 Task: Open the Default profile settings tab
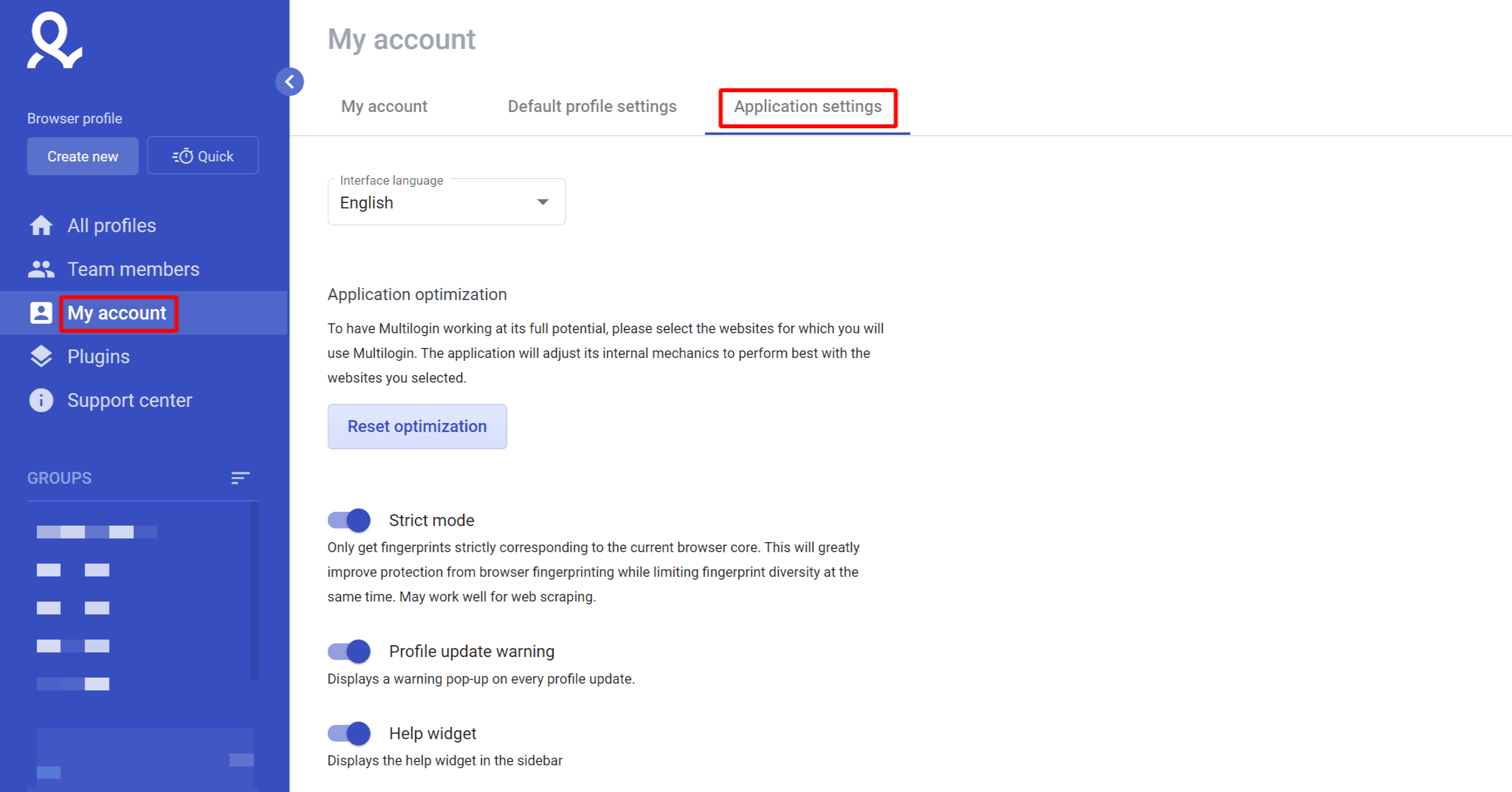coord(592,106)
